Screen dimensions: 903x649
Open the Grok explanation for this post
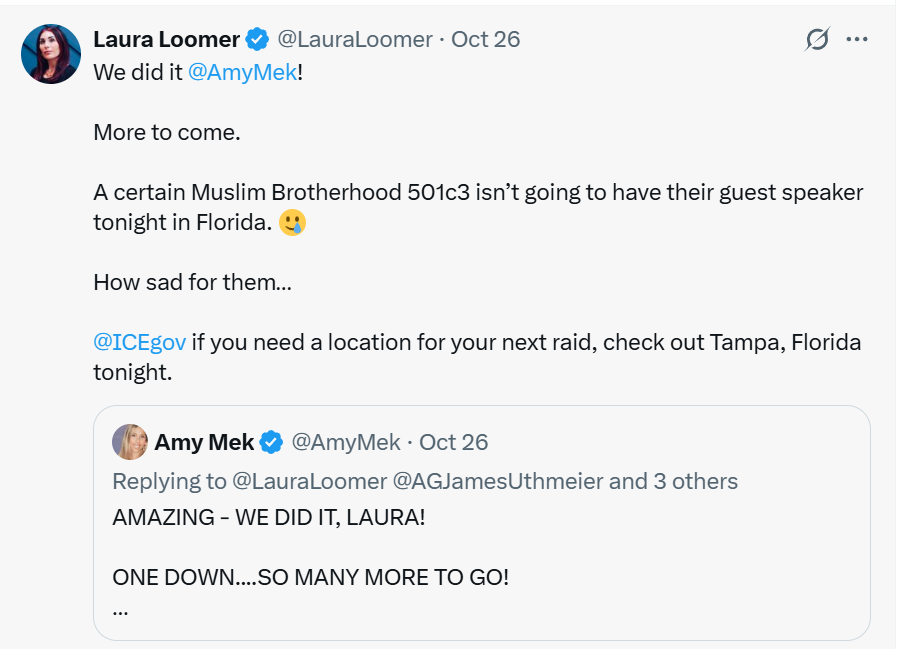point(818,39)
